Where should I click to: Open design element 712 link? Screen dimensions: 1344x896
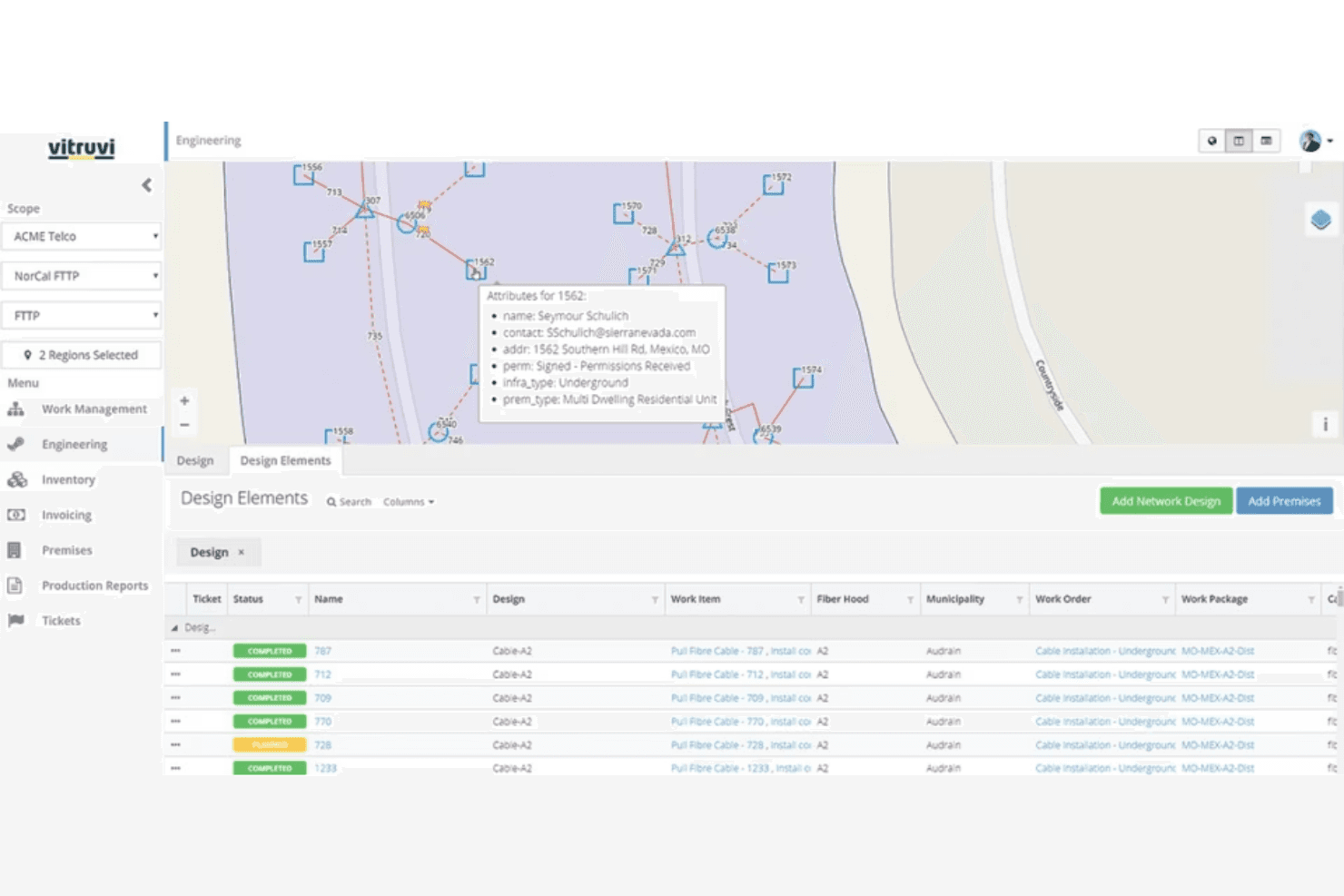click(x=322, y=674)
